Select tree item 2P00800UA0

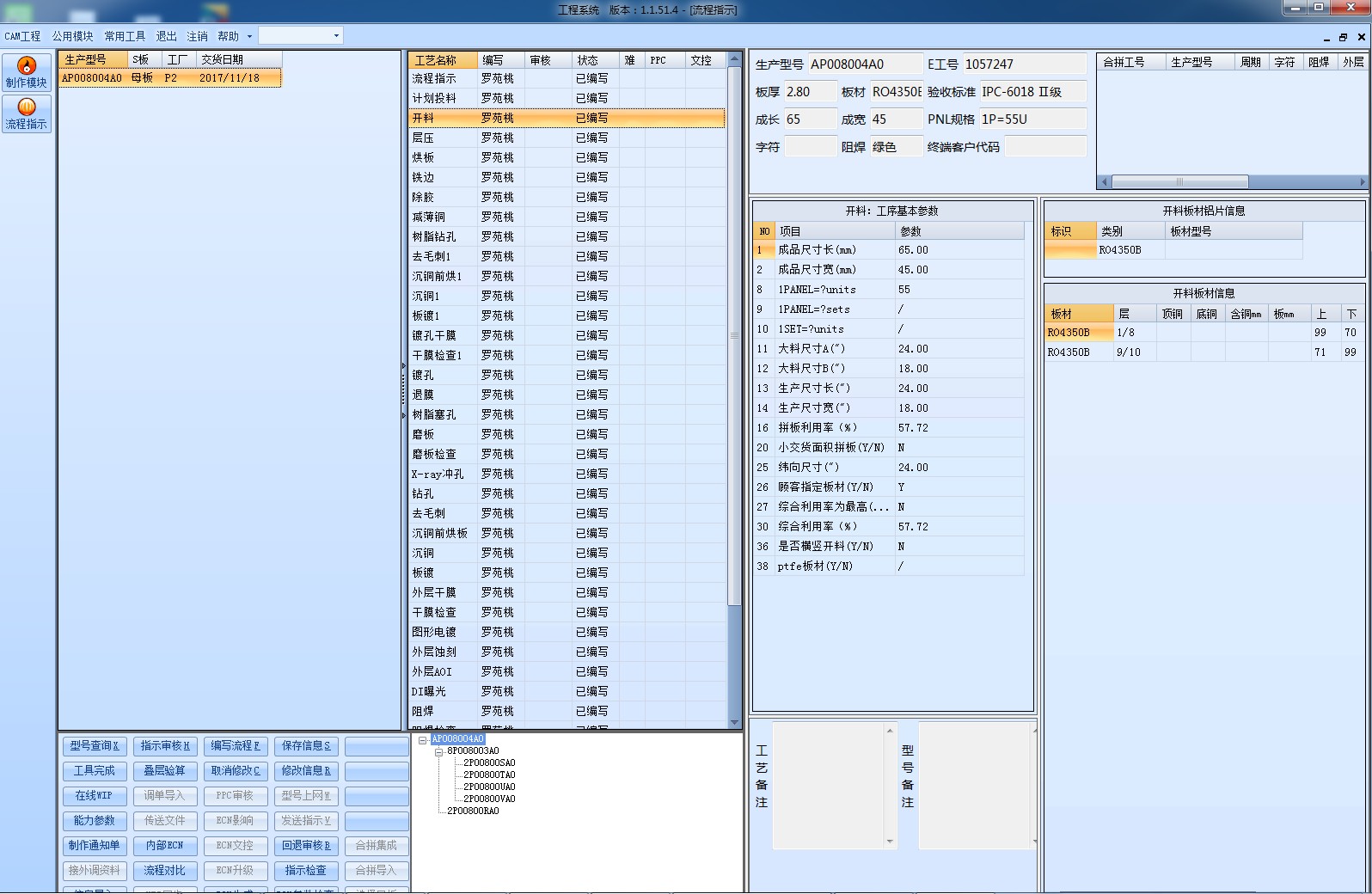(x=489, y=787)
